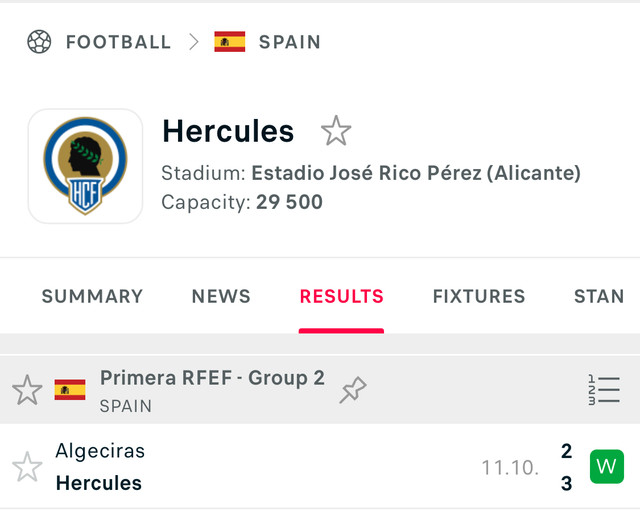Click the green W result badge
Viewport: 640px width, 519px height.
606,466
